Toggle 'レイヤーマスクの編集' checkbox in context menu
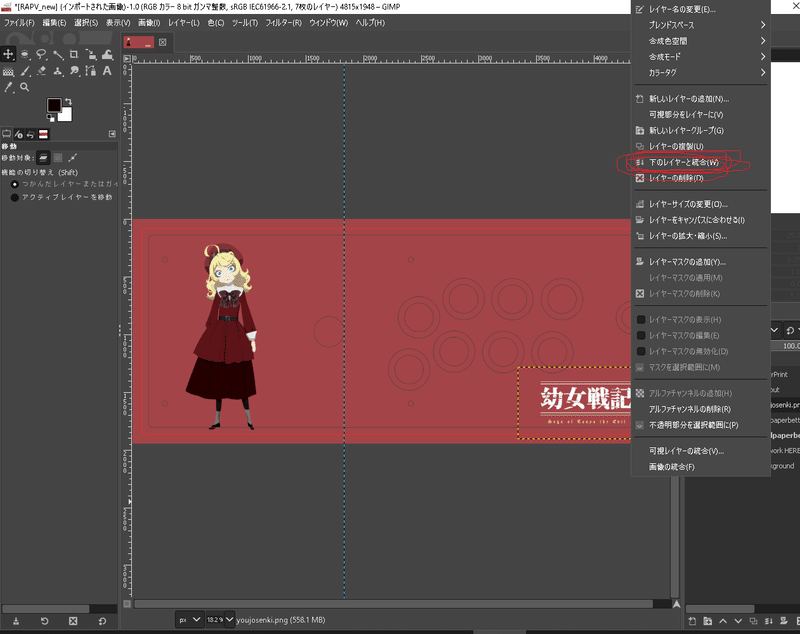 641,336
